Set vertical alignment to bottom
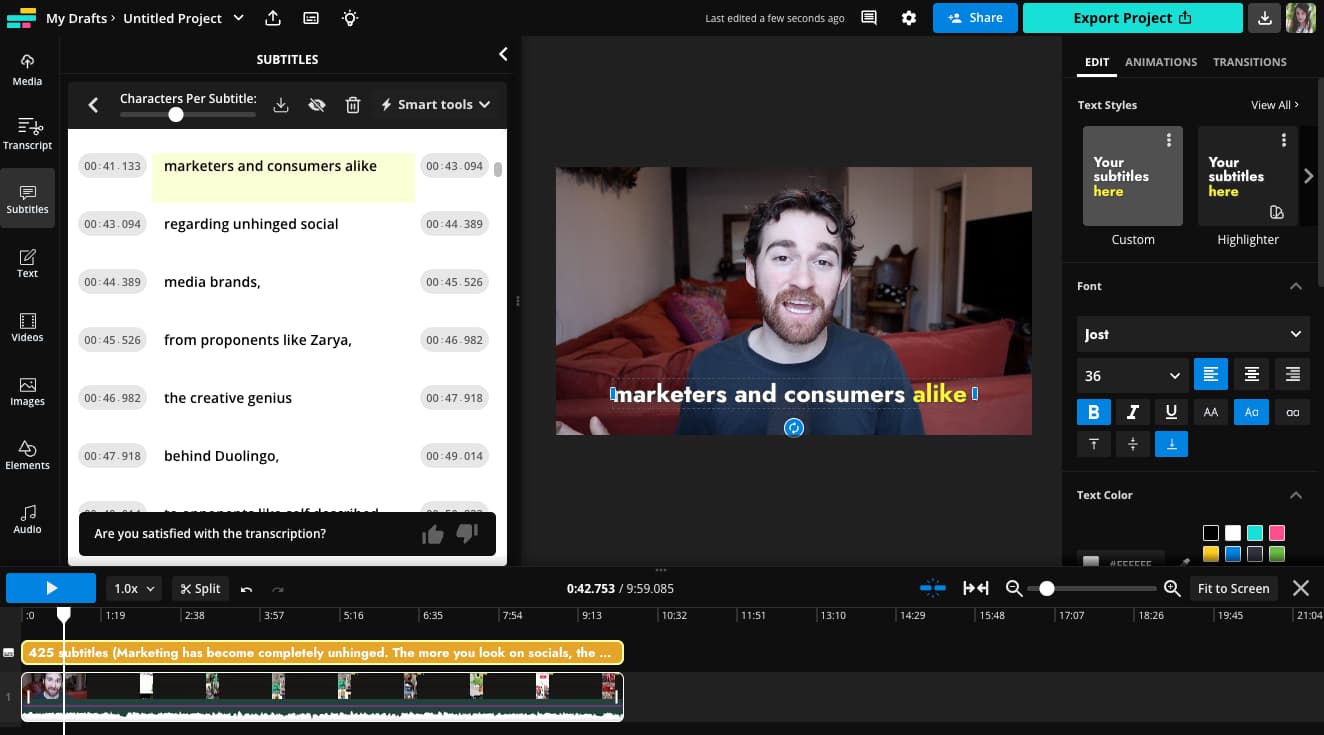This screenshot has width=1324, height=735. [x=1171, y=444]
